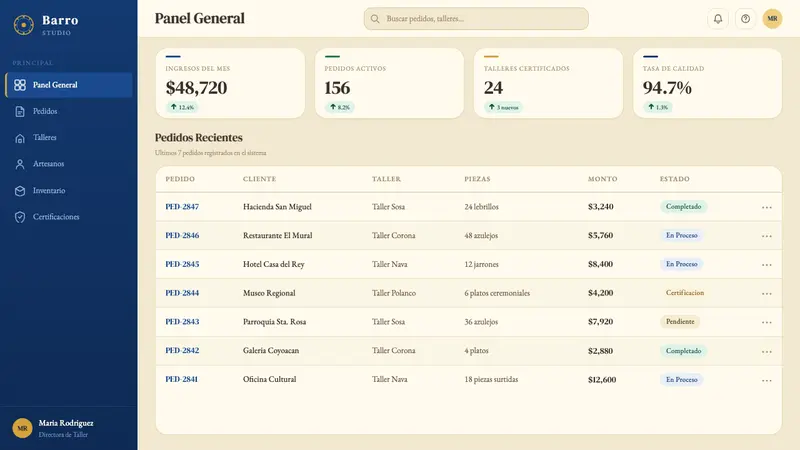Viewport: 800px width, 450px height.
Task: Click Taller Polanco cell
Action: (394, 293)
